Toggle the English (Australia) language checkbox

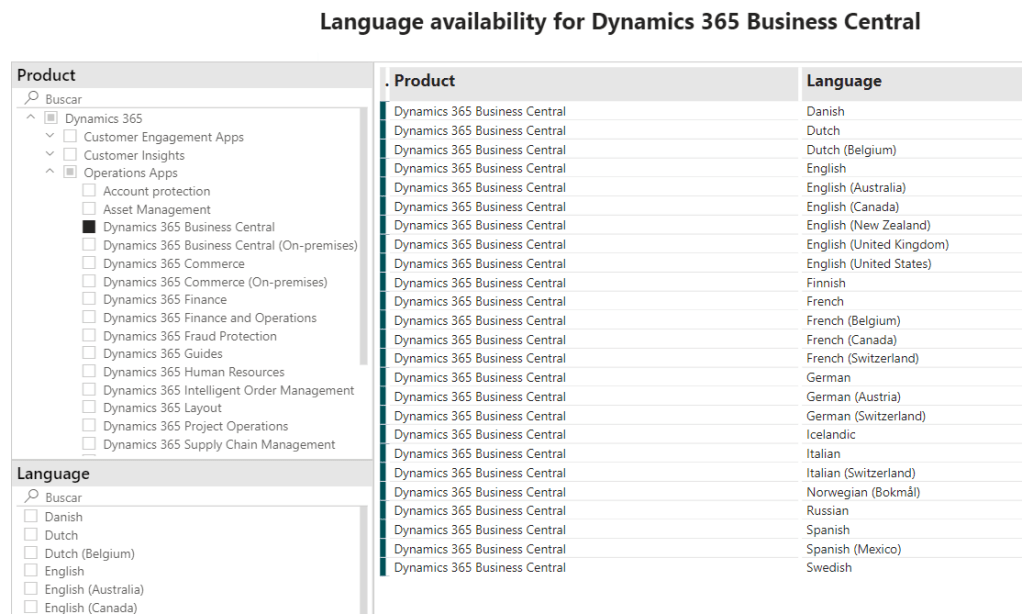(x=31, y=589)
